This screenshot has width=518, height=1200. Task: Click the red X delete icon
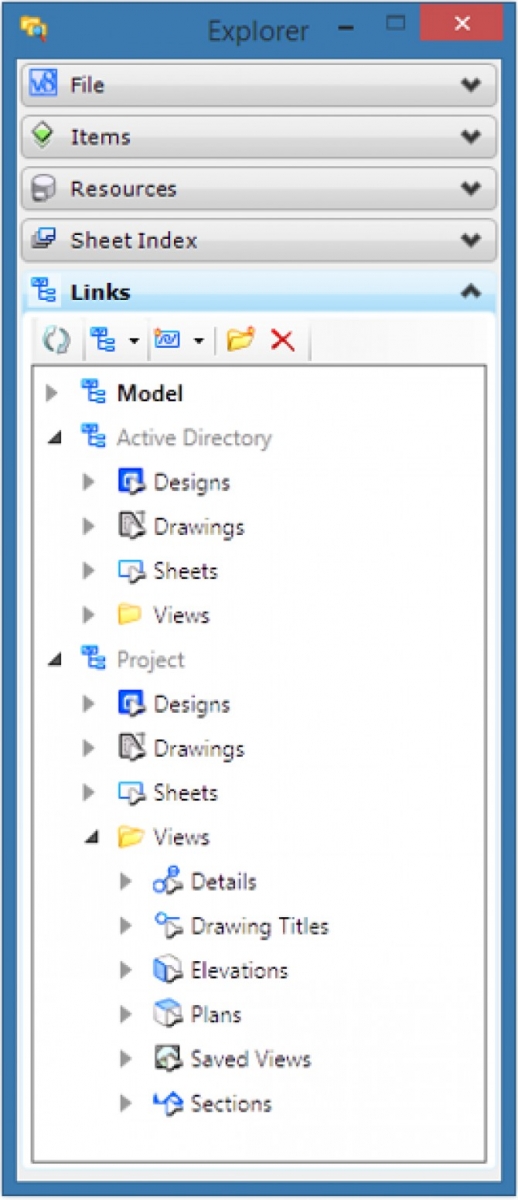[x=283, y=340]
